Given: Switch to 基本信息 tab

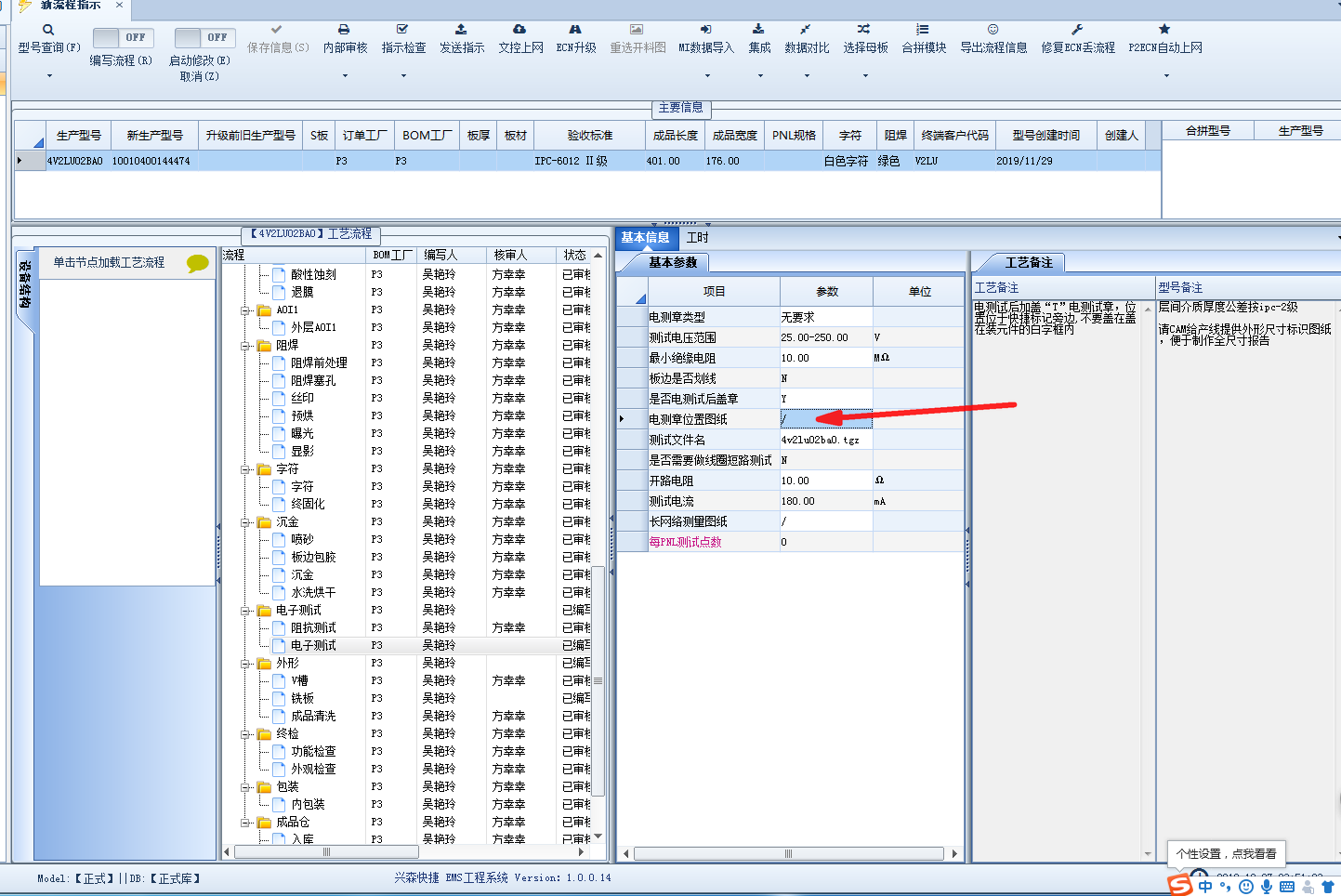Looking at the screenshot, I should tap(645, 238).
